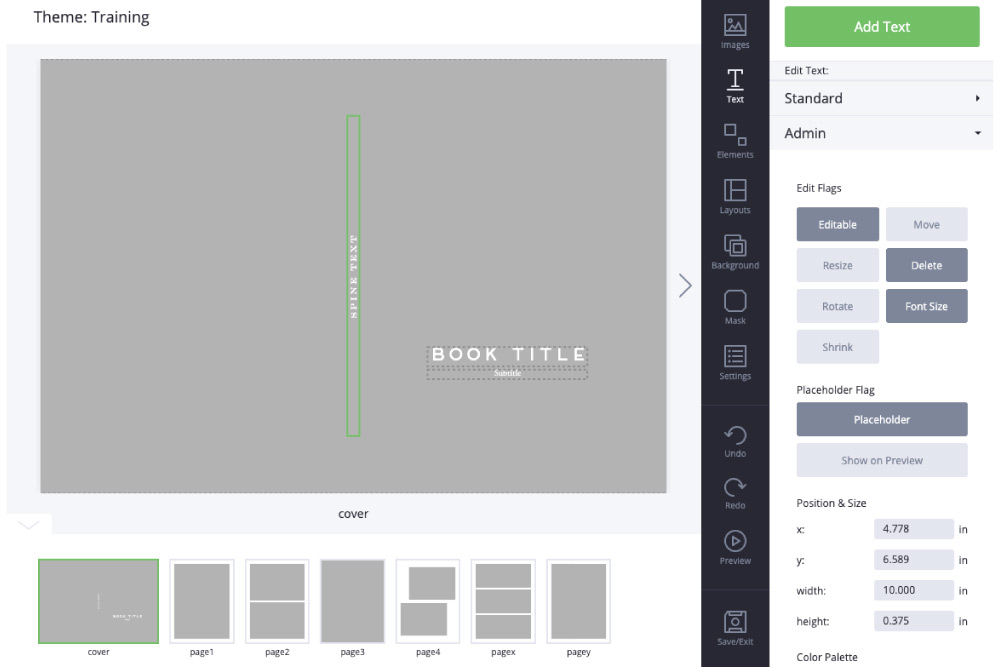1000x667 pixels.
Task: Open the Background tool icon
Action: point(735,246)
